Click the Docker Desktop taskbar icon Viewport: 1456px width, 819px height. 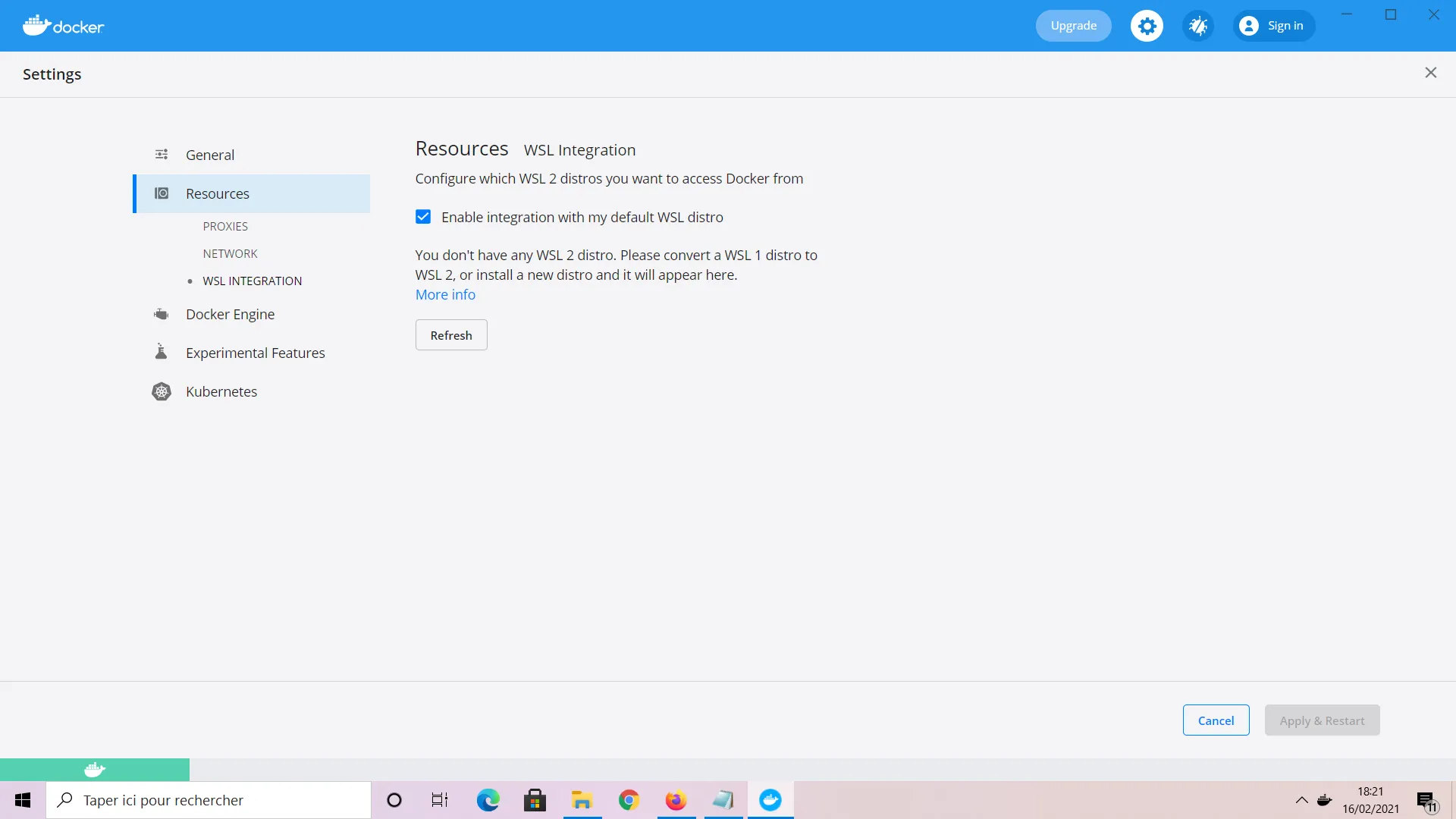tap(770, 800)
